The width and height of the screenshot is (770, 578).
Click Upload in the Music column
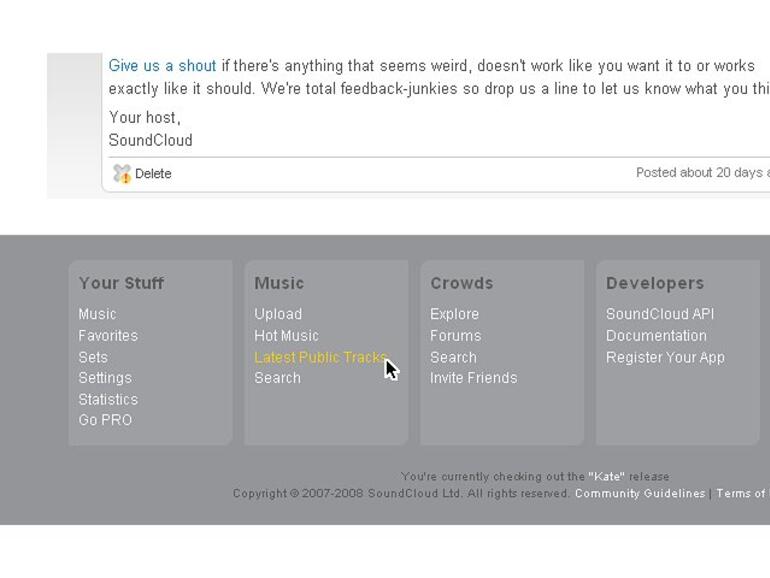pyautogui.click(x=278, y=314)
